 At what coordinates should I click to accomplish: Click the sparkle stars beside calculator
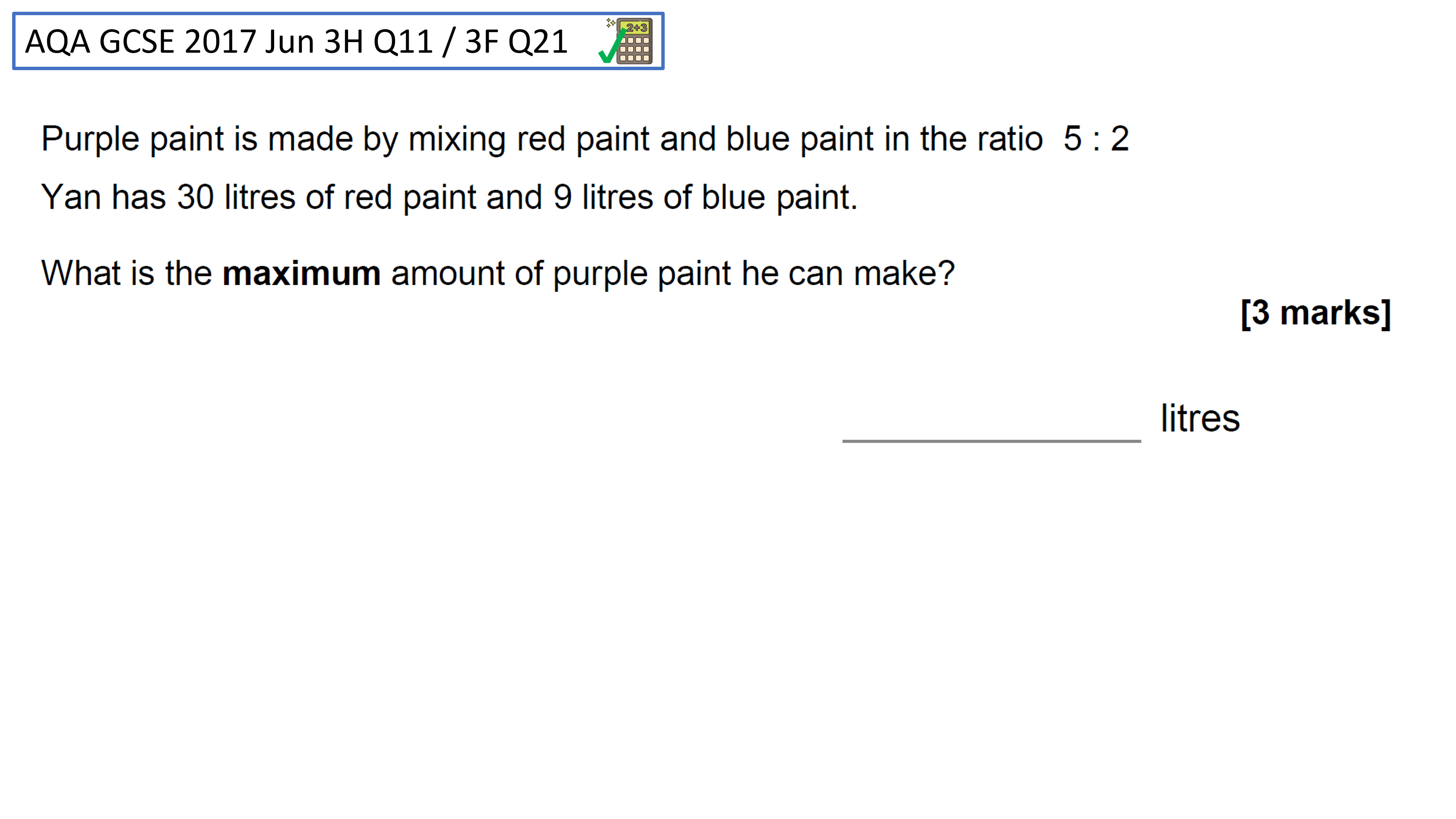coord(610,23)
